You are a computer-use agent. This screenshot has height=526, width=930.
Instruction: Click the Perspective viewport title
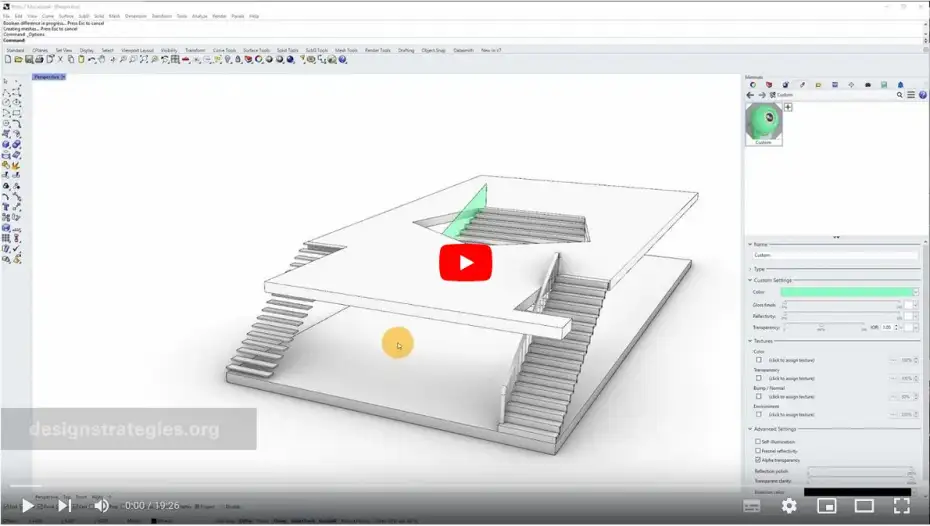coord(47,77)
